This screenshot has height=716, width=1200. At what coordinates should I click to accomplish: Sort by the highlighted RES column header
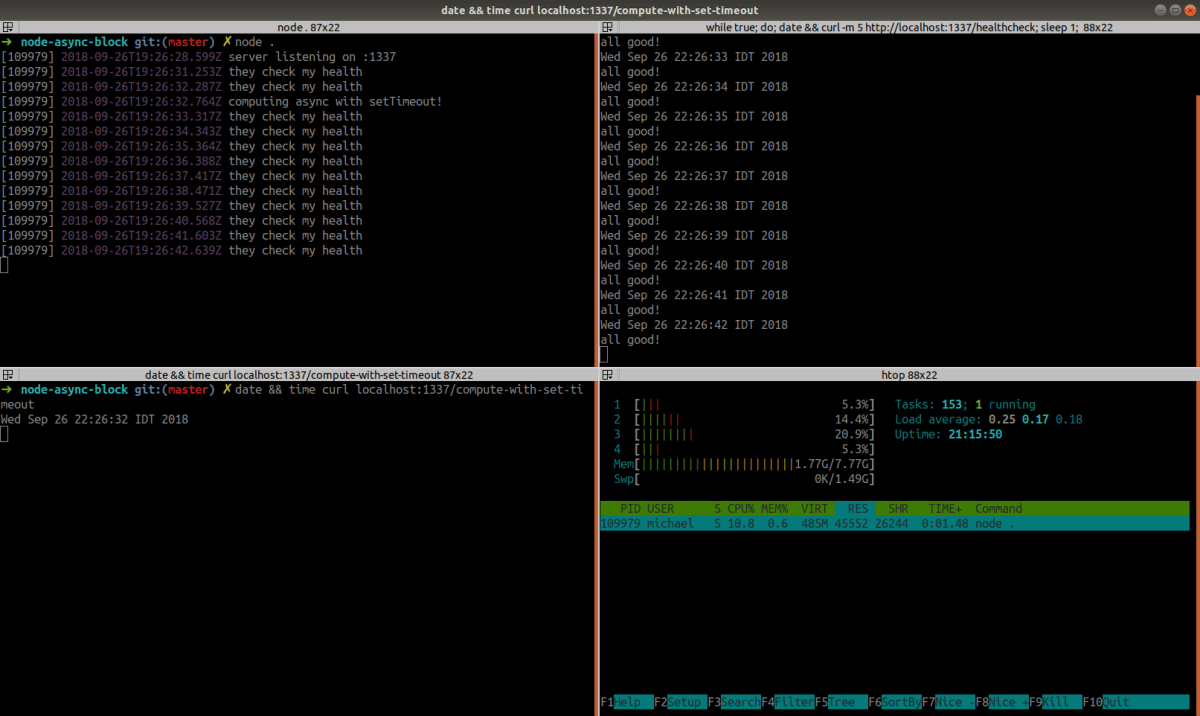857,509
